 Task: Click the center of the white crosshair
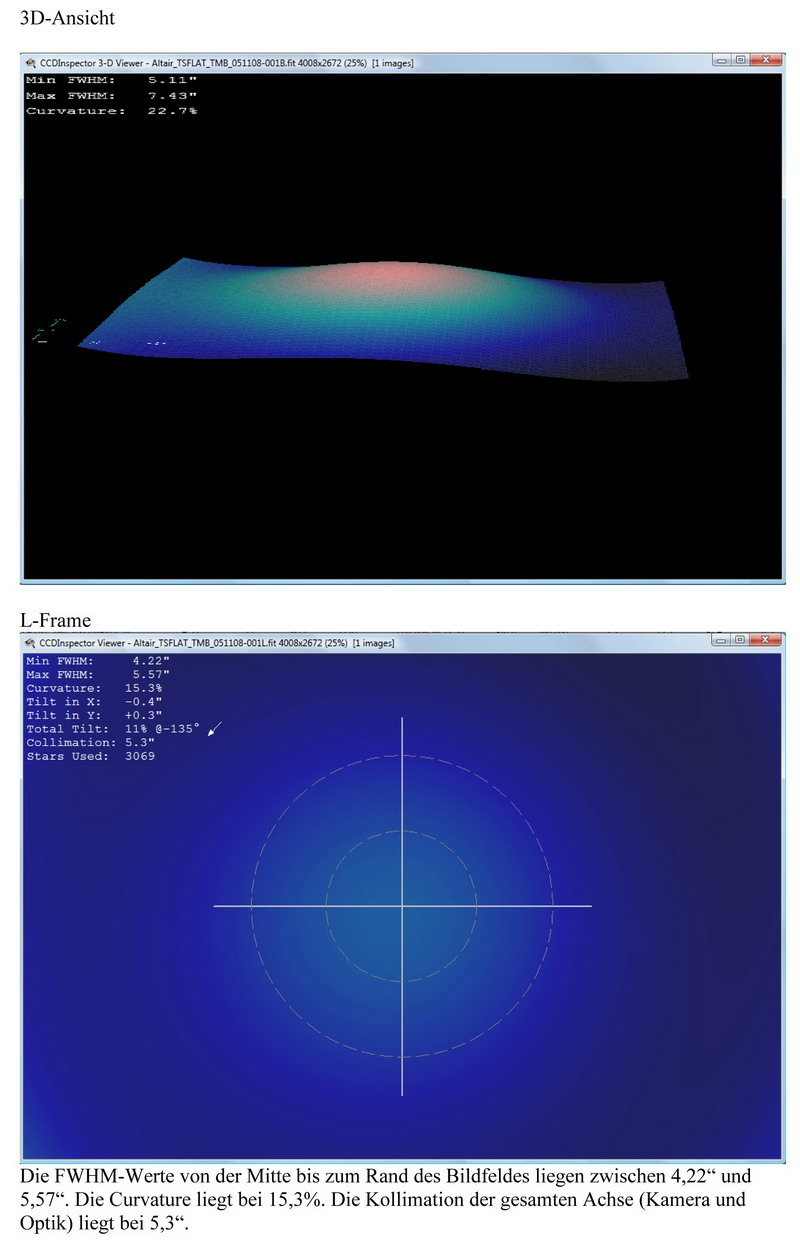coord(402,906)
